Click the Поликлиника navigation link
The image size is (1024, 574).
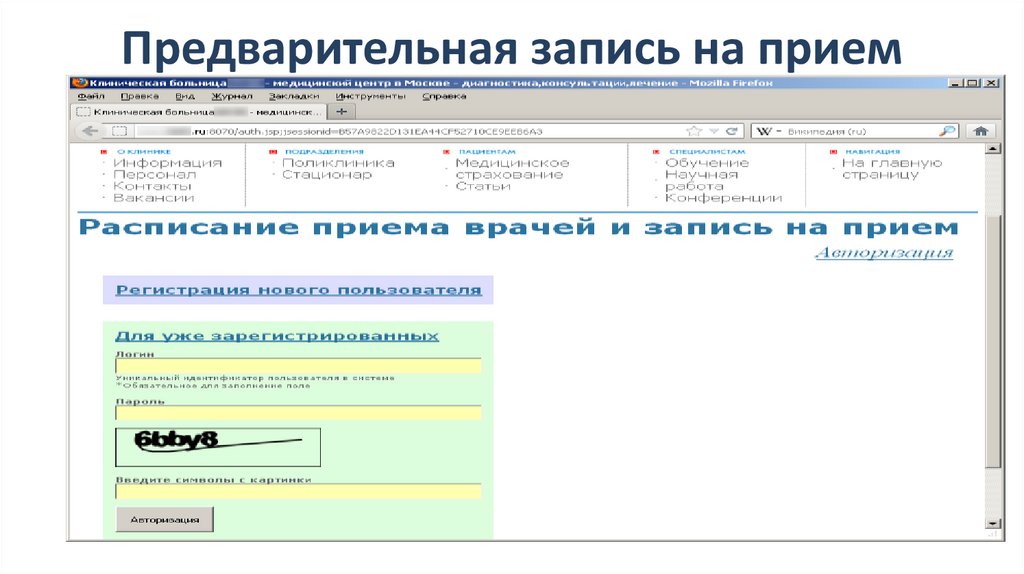[338, 163]
